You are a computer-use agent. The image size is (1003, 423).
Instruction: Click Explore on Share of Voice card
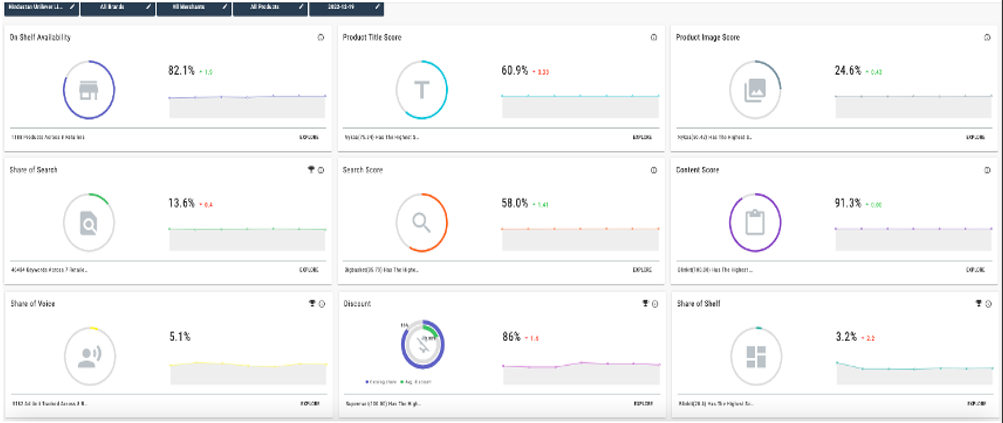[310, 404]
